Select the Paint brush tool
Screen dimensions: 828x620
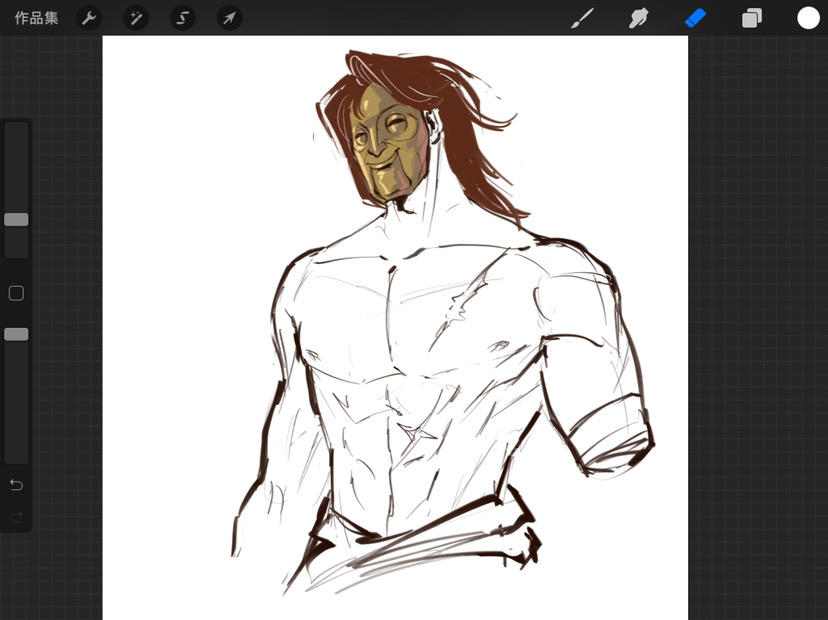(x=581, y=18)
